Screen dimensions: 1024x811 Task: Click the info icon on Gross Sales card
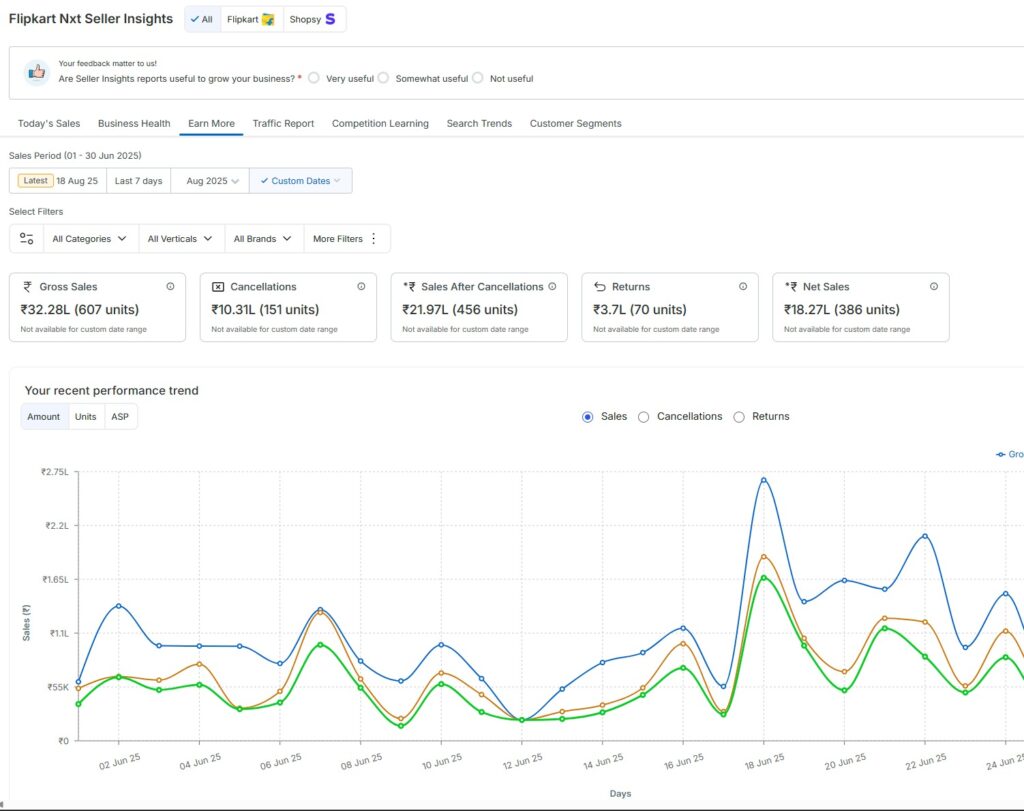click(170, 287)
